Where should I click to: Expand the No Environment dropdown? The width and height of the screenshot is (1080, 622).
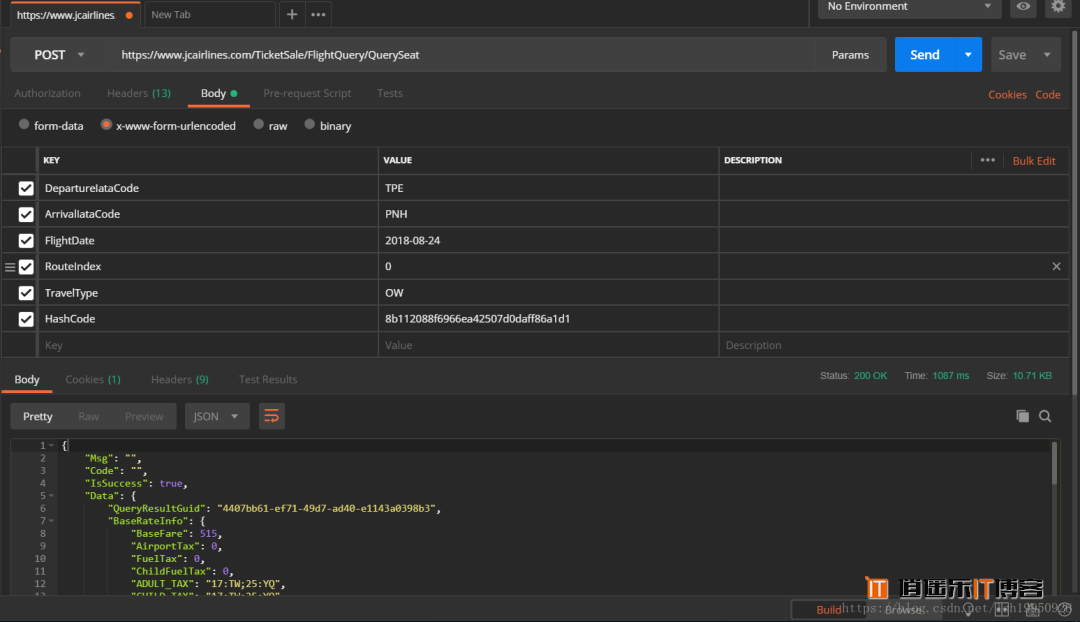tap(909, 7)
